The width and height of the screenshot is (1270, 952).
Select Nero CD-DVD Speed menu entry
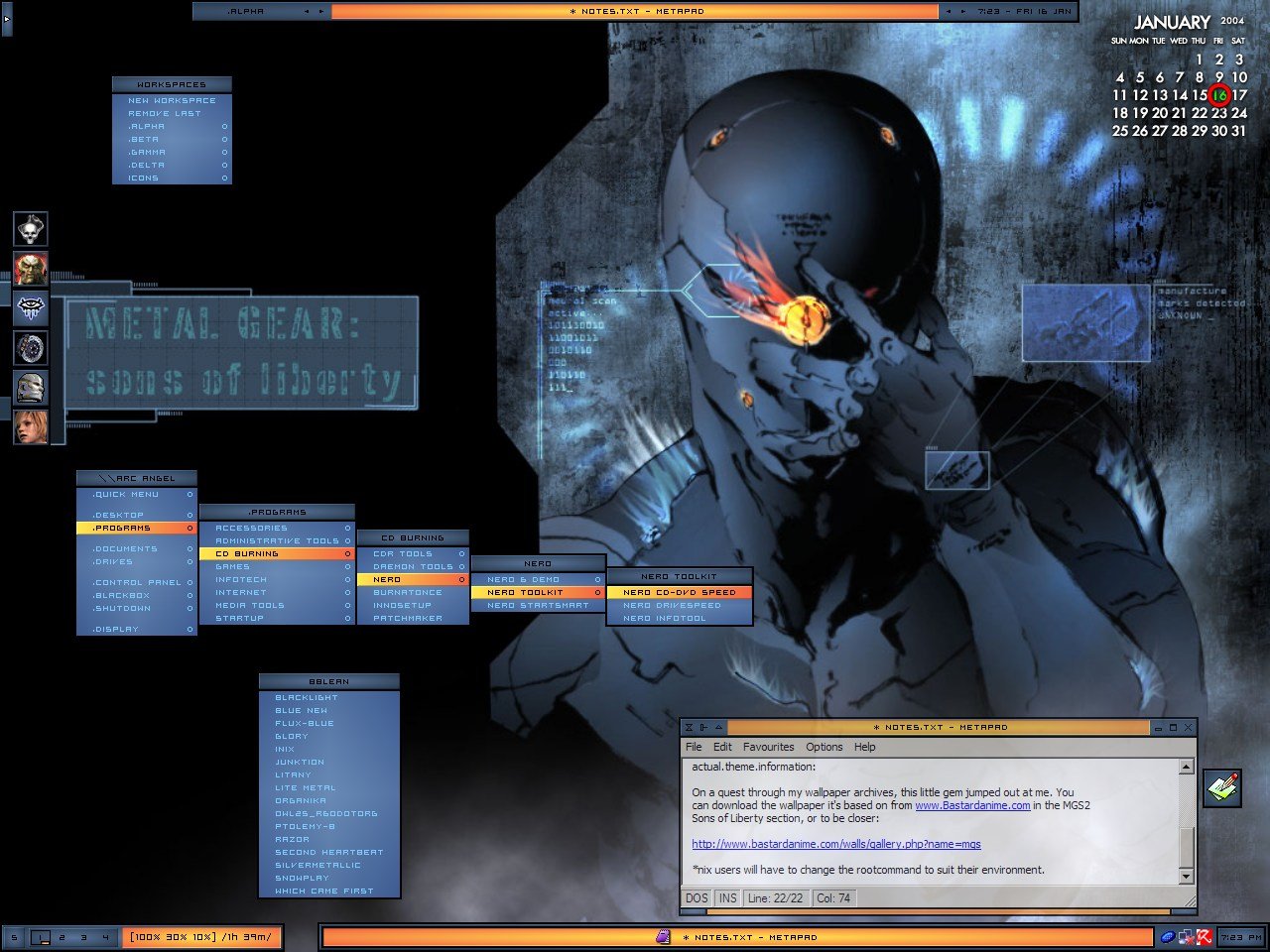(680, 592)
